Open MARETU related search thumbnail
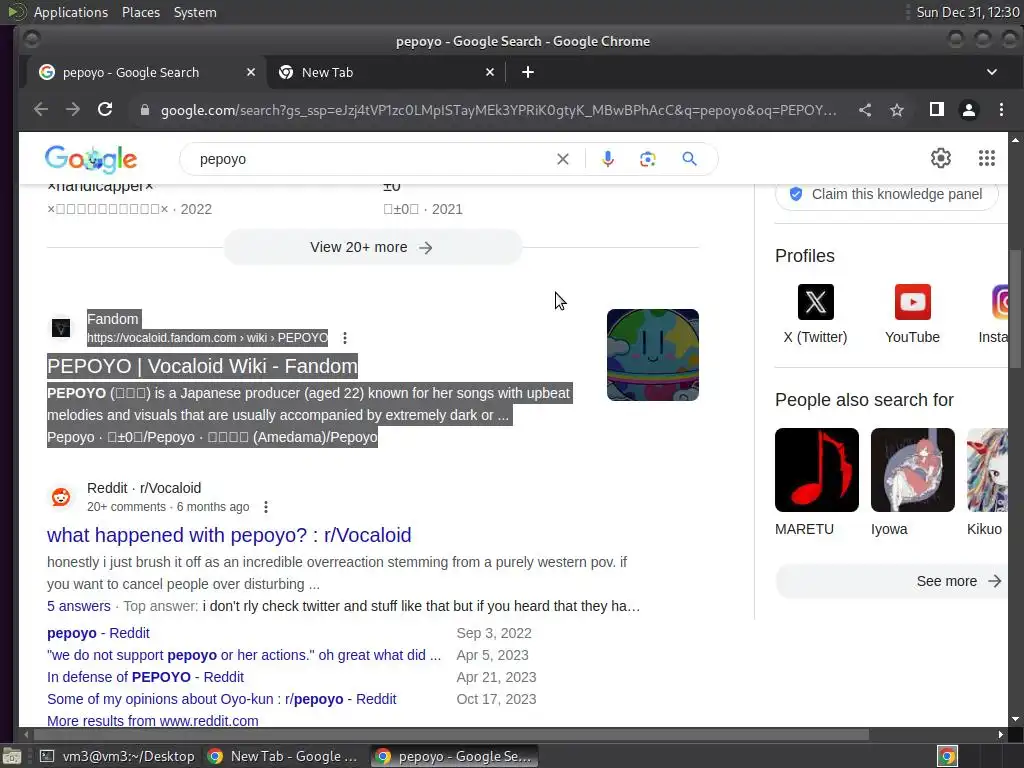Image resolution: width=1024 pixels, height=768 pixels. point(816,470)
